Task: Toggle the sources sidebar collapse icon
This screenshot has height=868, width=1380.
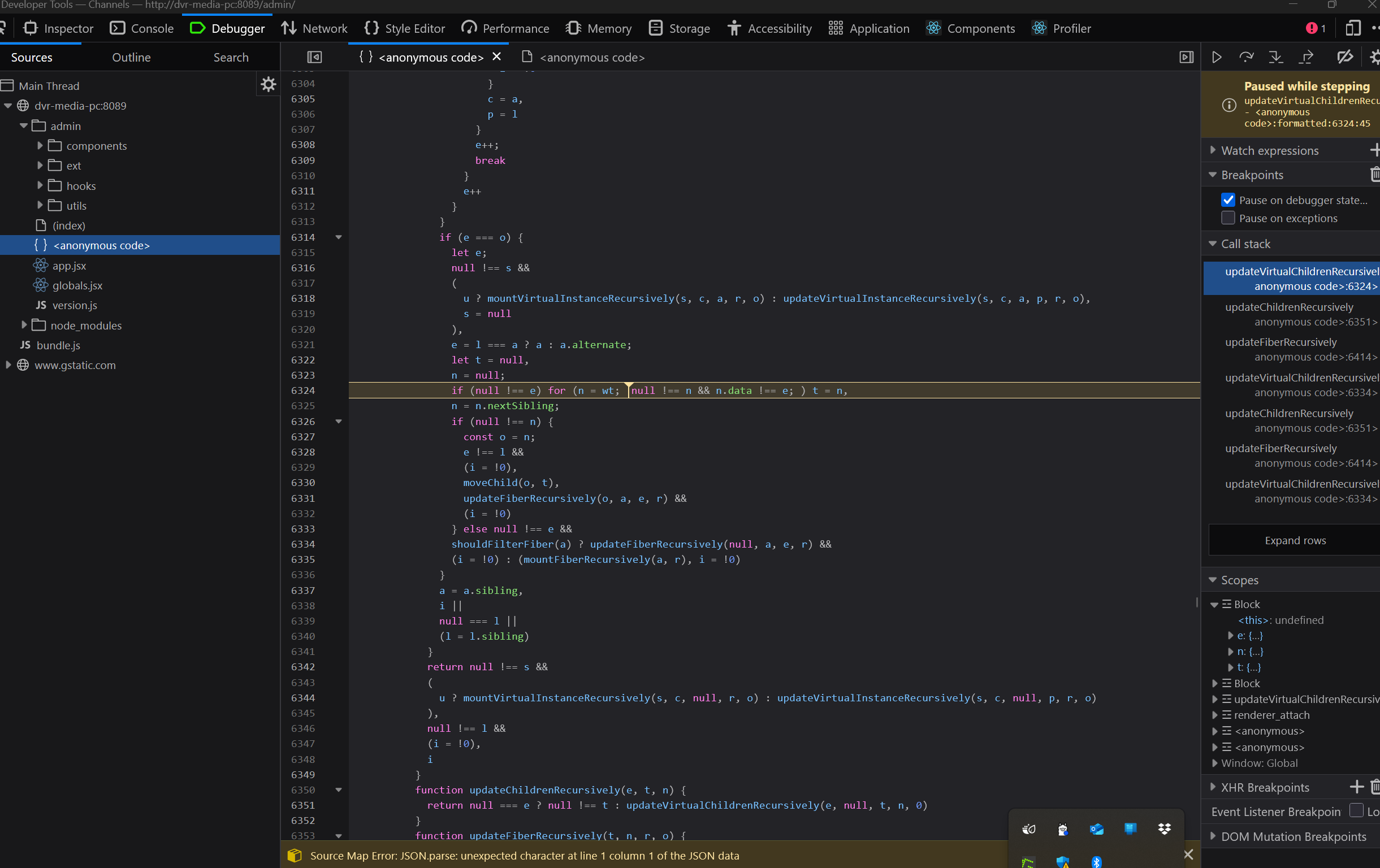Action: click(315, 57)
